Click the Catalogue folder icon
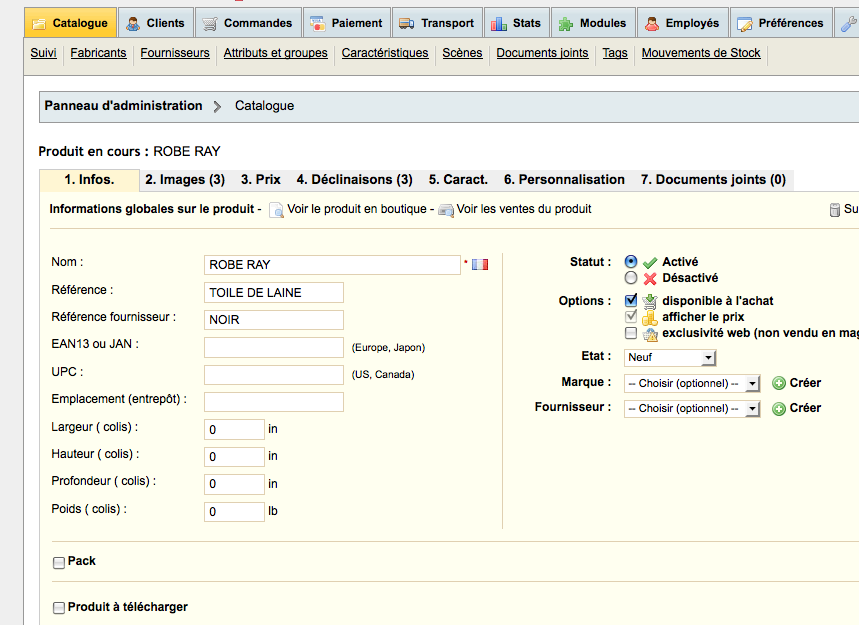 (39, 24)
